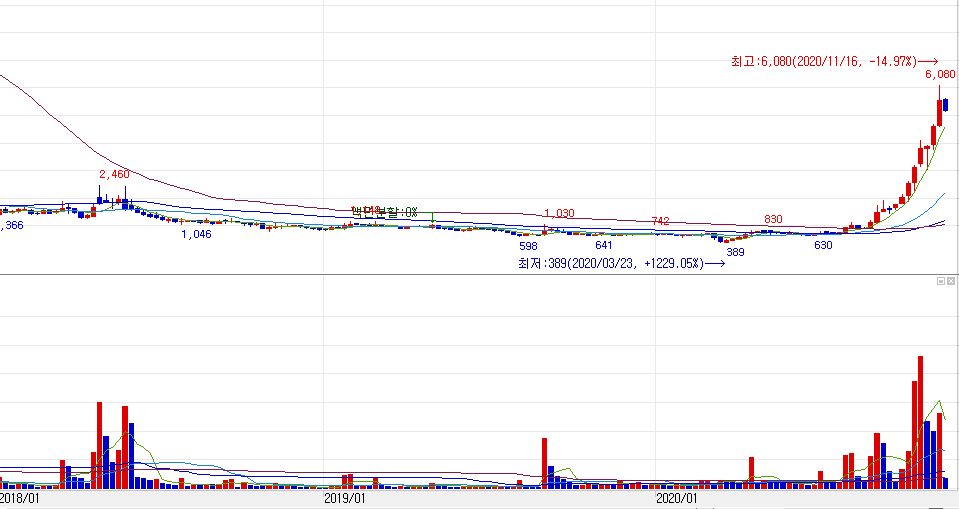Click the 630 price label
Viewport: 959px width, 509px height.
[x=823, y=245]
